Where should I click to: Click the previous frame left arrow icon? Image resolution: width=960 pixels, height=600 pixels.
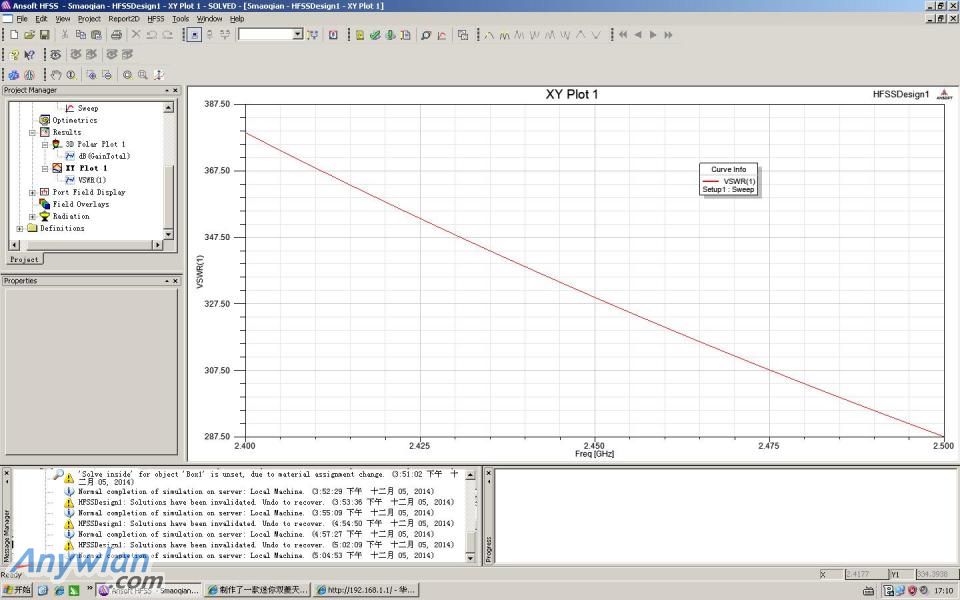[638, 35]
